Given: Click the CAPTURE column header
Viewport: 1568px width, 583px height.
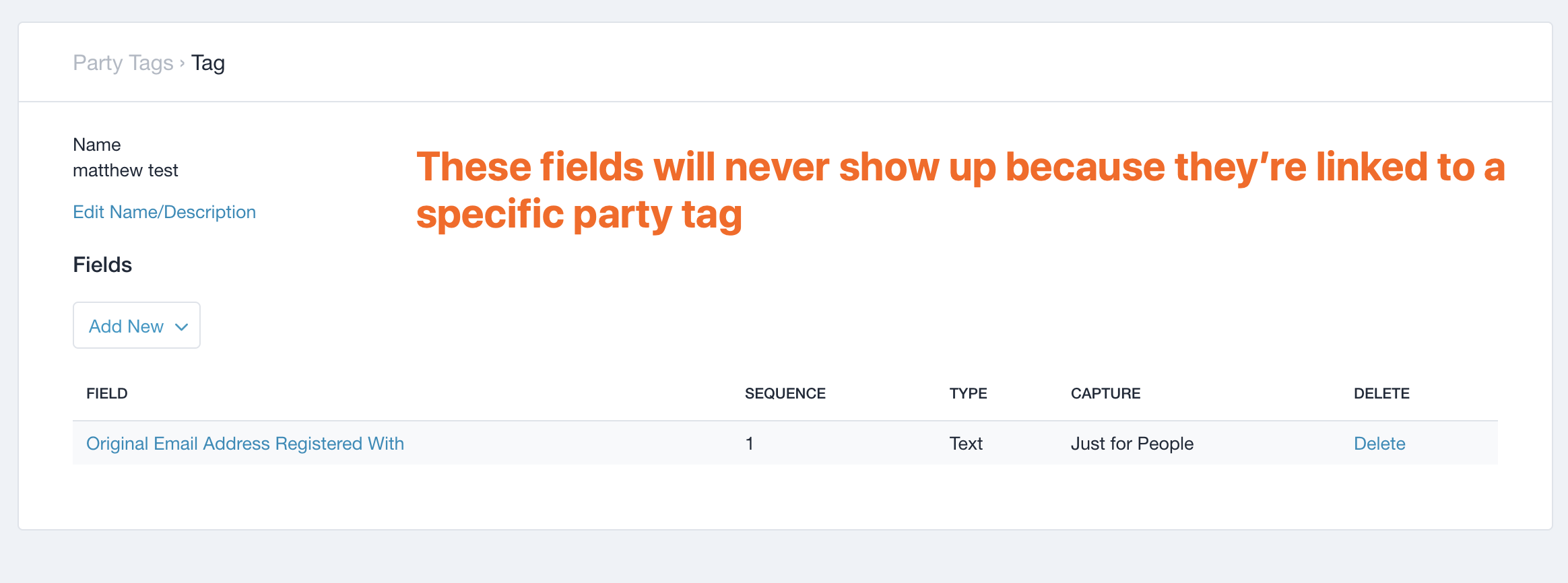Looking at the screenshot, I should coord(1105,394).
